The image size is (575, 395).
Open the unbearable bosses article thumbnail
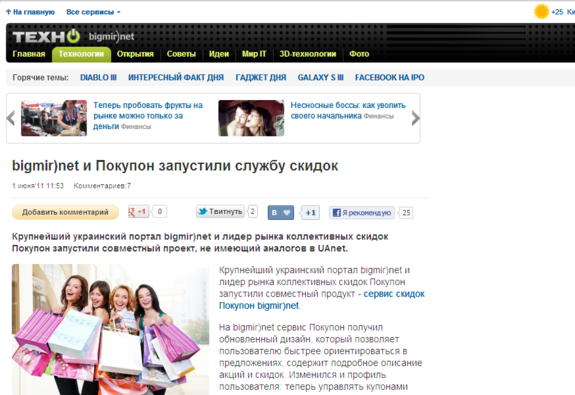(x=251, y=118)
